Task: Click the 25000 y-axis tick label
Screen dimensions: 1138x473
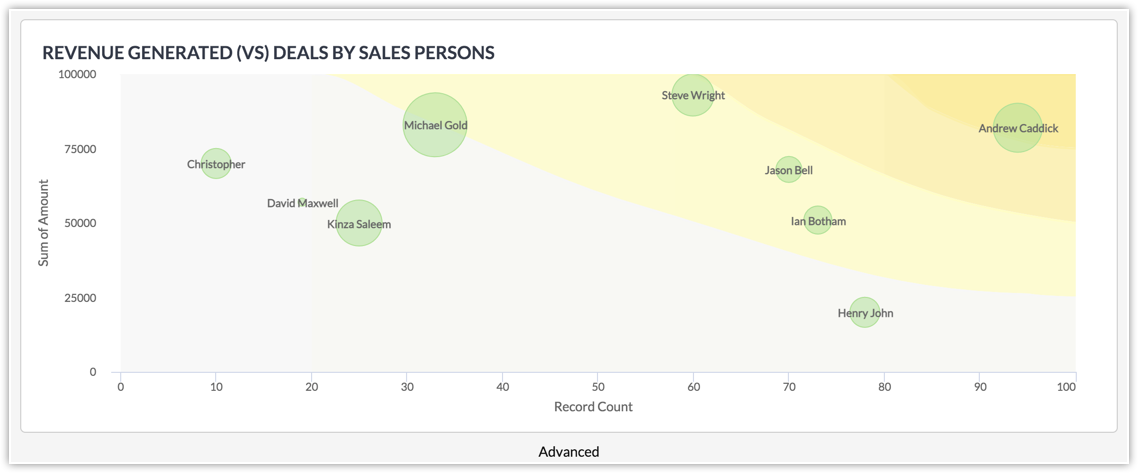Action: pos(80,298)
